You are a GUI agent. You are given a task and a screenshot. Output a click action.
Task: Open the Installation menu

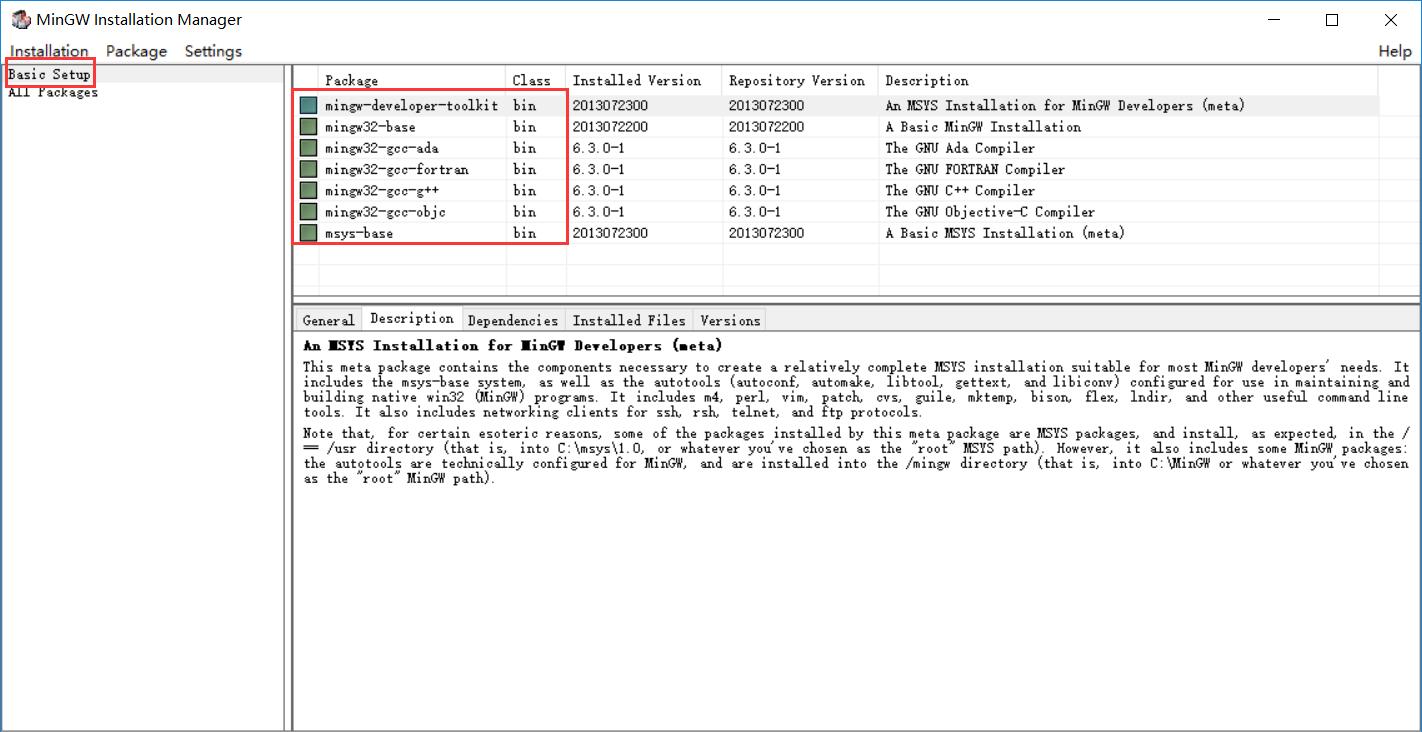pyautogui.click(x=49, y=51)
